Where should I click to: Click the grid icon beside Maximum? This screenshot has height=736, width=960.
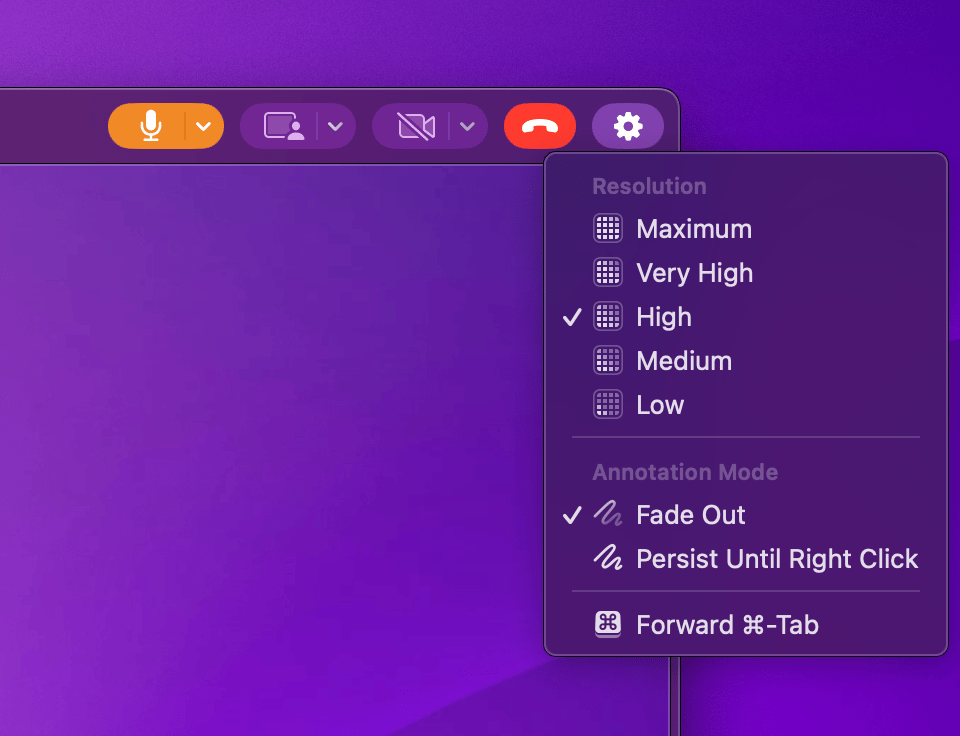coord(608,229)
